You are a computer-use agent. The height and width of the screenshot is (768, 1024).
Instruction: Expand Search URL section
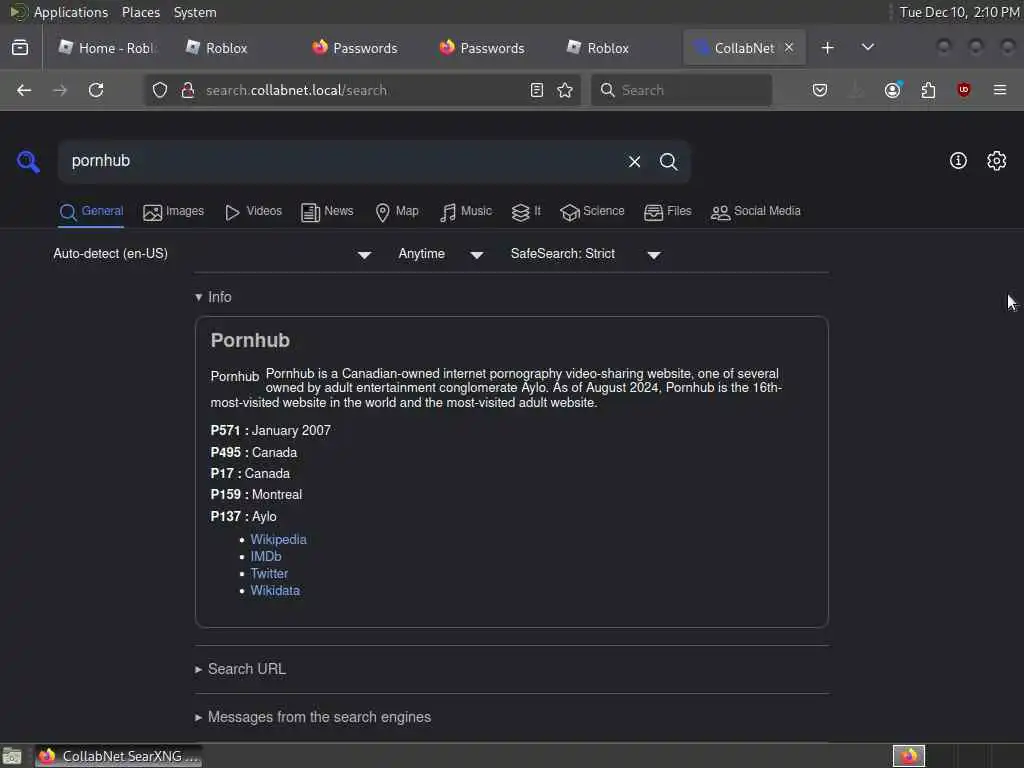[x=240, y=669]
